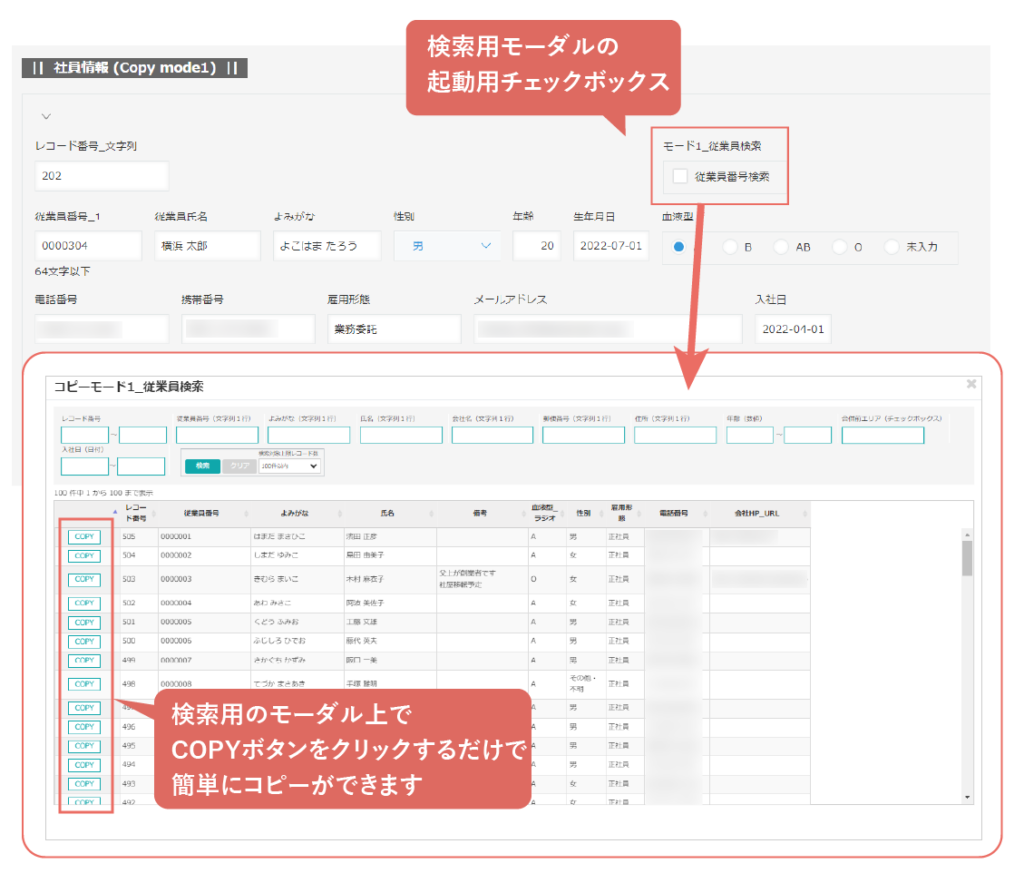This screenshot has height=883, width=1024.
Task: Open the 100件毎 records-per-page dropdown
Action: click(x=289, y=466)
